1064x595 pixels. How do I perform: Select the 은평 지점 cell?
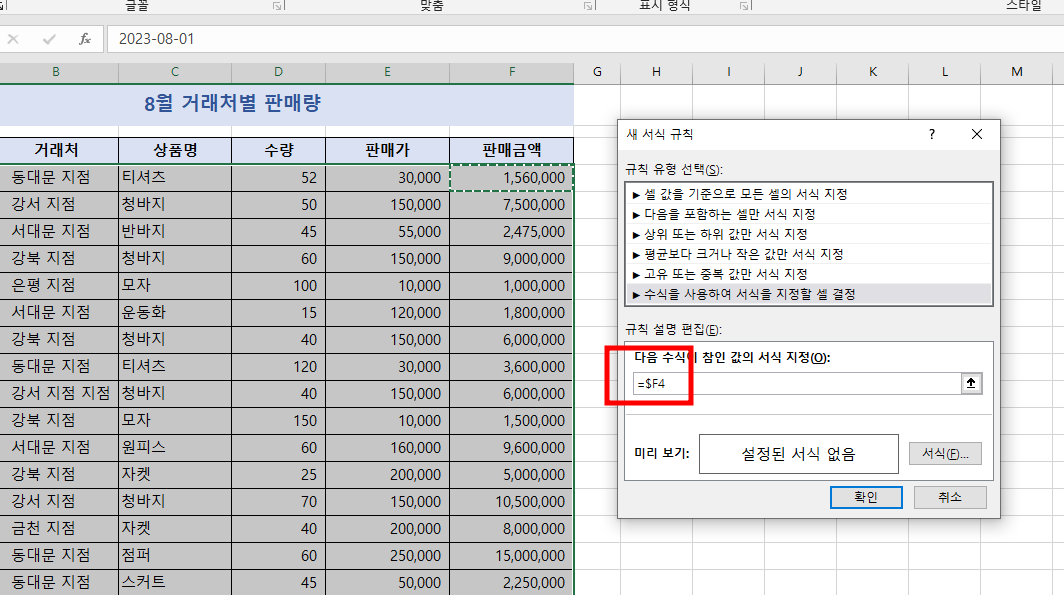click(59, 286)
